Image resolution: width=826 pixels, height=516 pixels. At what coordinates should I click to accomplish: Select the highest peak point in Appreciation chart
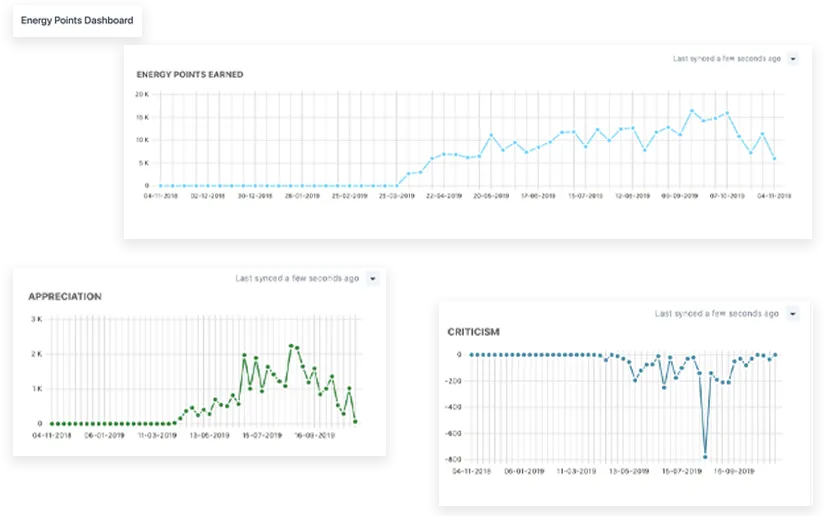[290, 346]
